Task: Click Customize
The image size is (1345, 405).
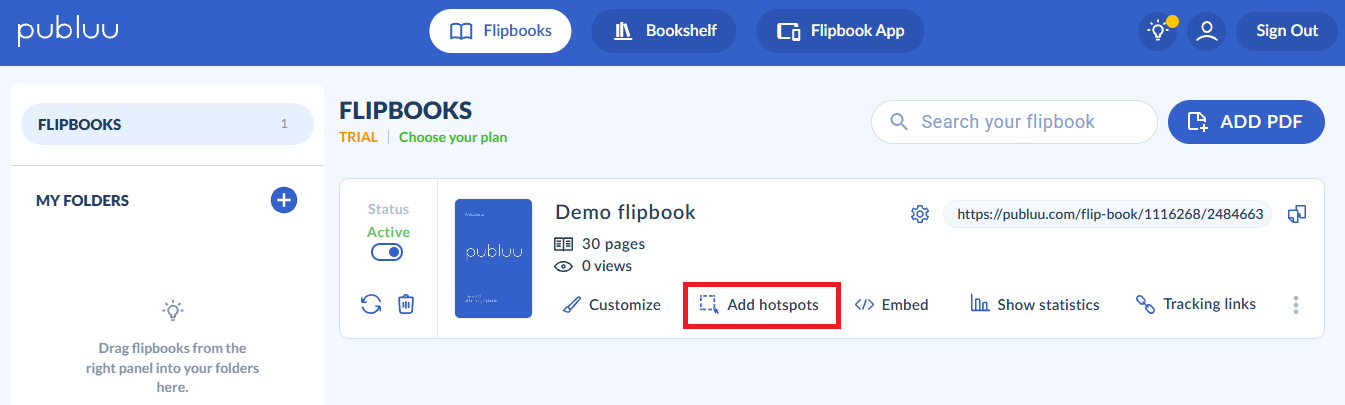Action: pos(611,304)
